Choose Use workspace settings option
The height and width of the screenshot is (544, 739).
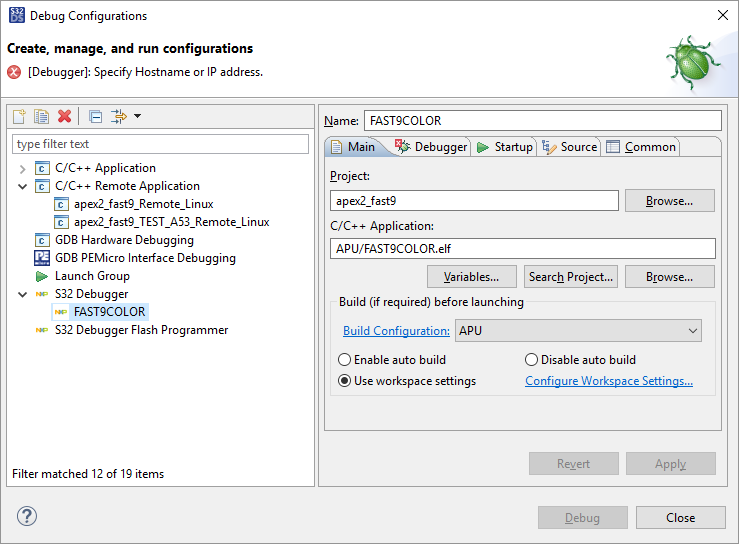point(345,381)
